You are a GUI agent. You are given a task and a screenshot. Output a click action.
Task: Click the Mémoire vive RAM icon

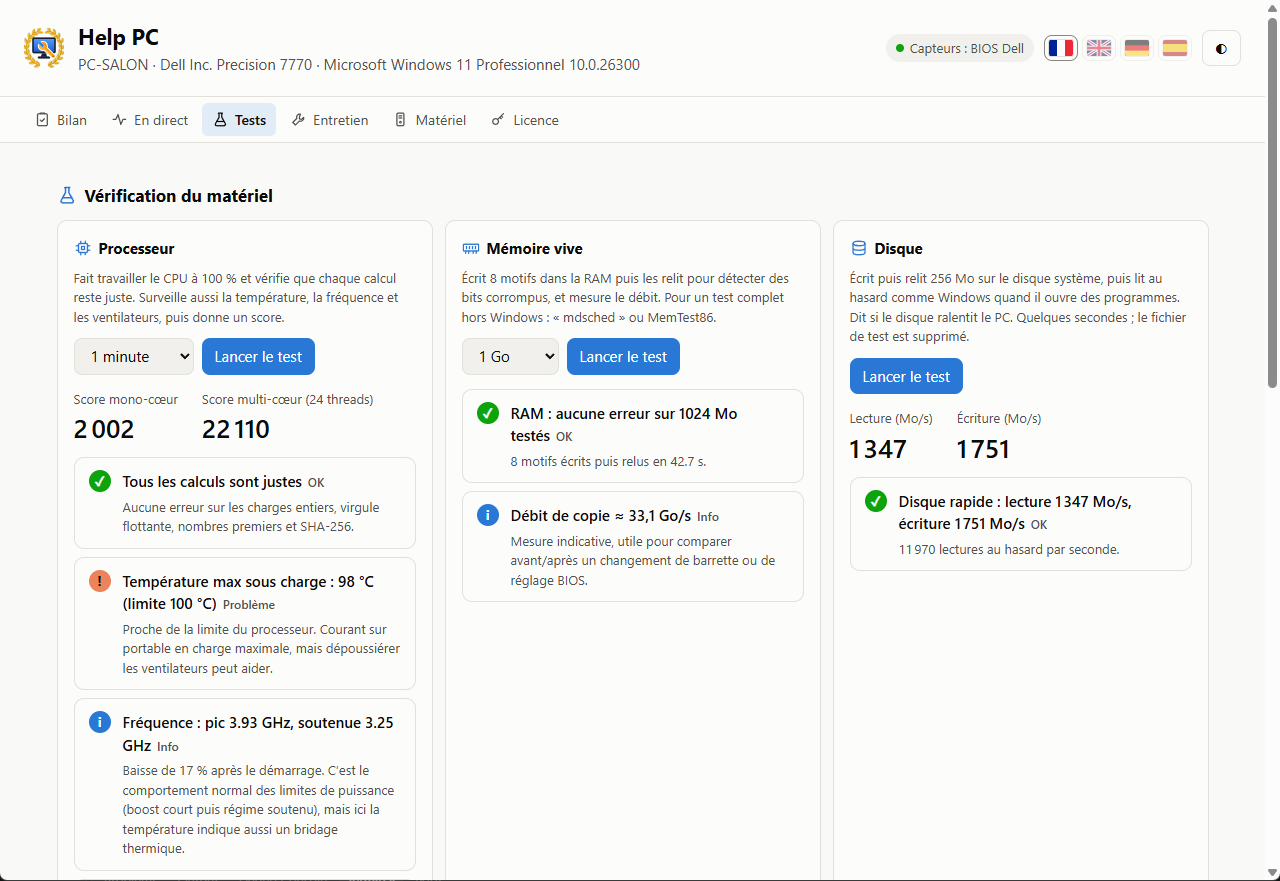tap(470, 249)
